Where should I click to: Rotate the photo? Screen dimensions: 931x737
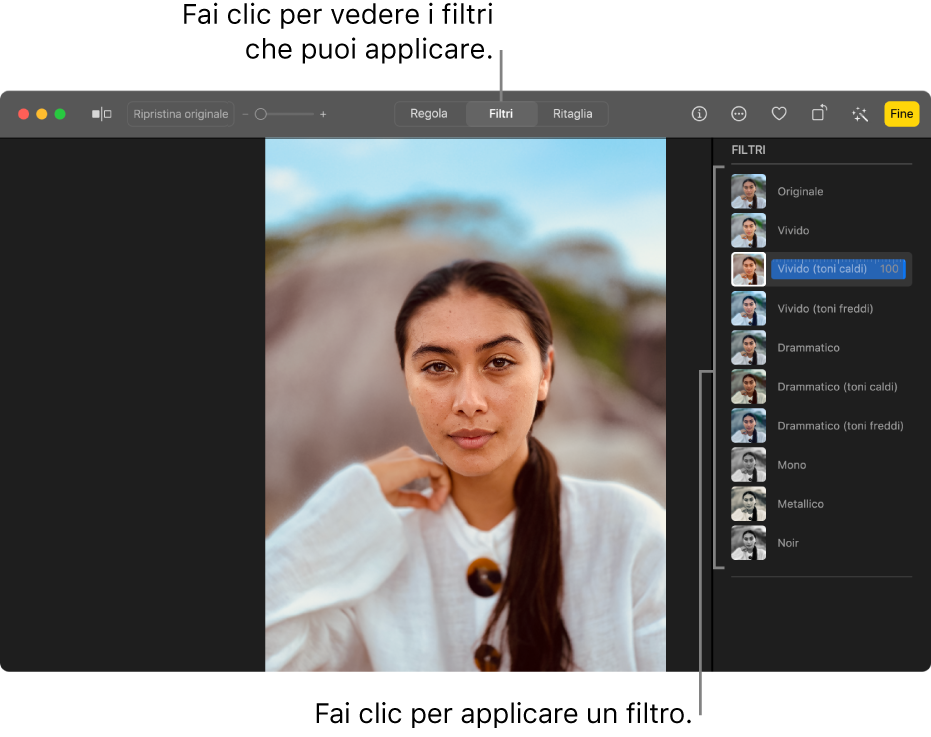tap(818, 114)
